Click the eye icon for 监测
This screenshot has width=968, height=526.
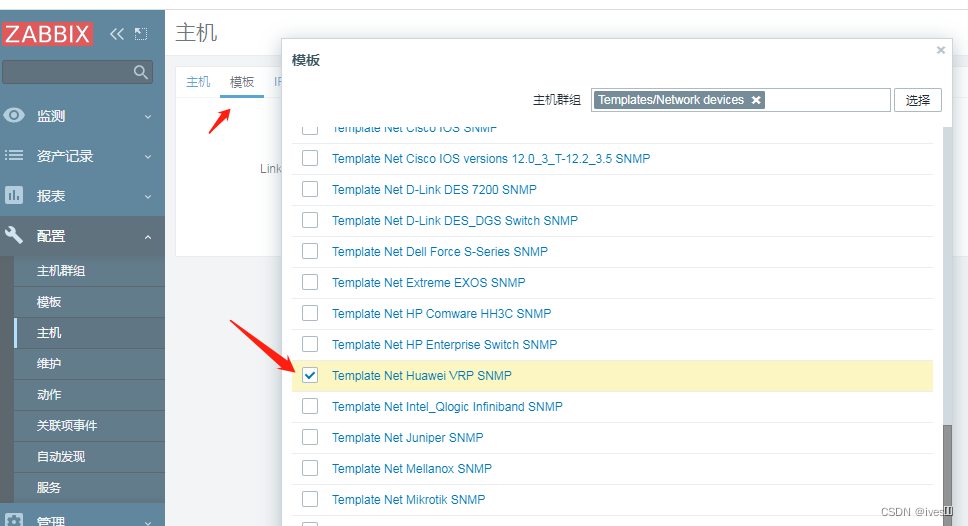click(x=14, y=115)
